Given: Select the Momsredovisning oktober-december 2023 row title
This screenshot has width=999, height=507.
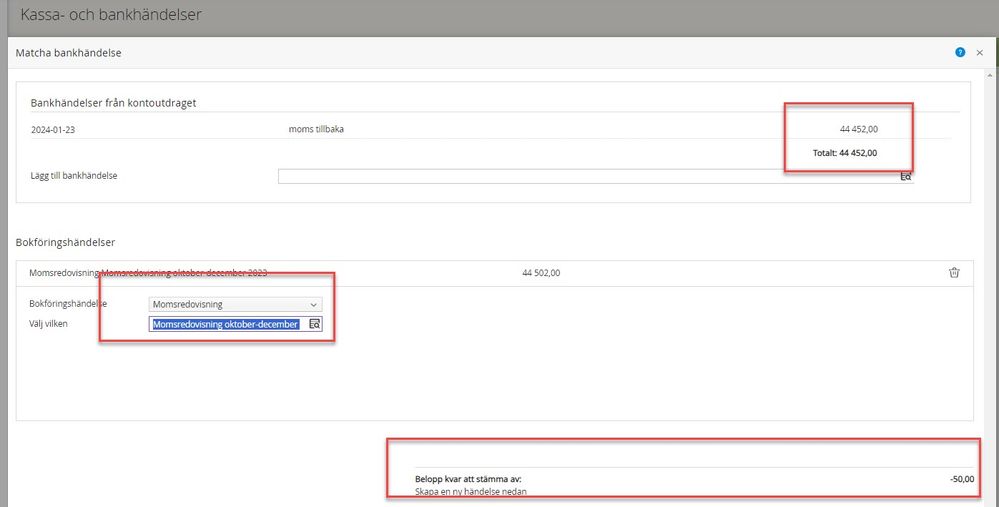Looking at the screenshot, I should click(149, 272).
